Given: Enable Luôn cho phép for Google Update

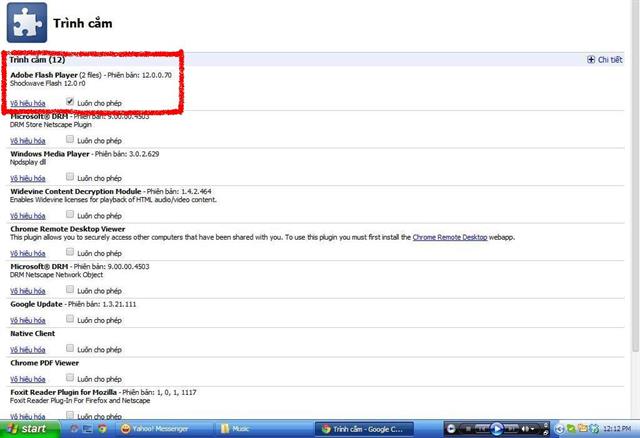Looking at the screenshot, I should [x=70, y=318].
